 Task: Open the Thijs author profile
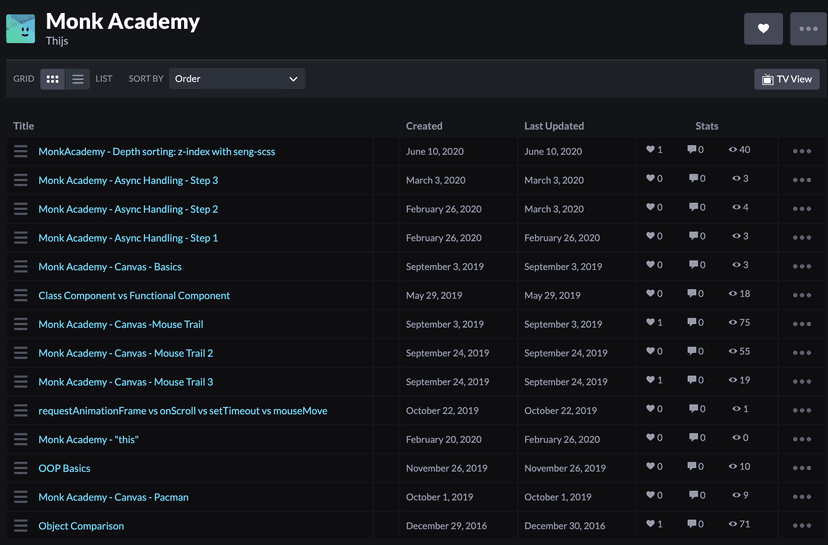pyautogui.click(x=59, y=41)
